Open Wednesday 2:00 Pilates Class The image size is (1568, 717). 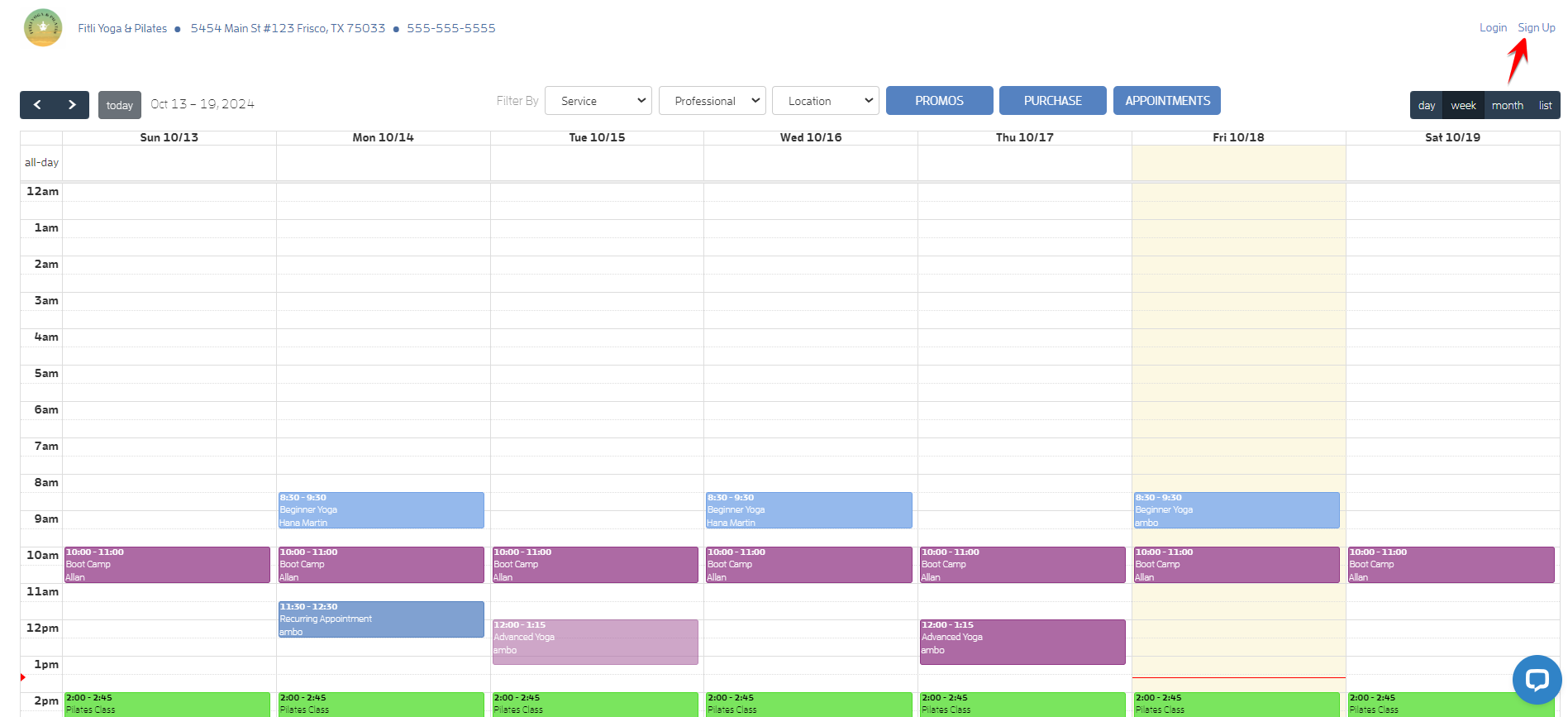(x=808, y=705)
